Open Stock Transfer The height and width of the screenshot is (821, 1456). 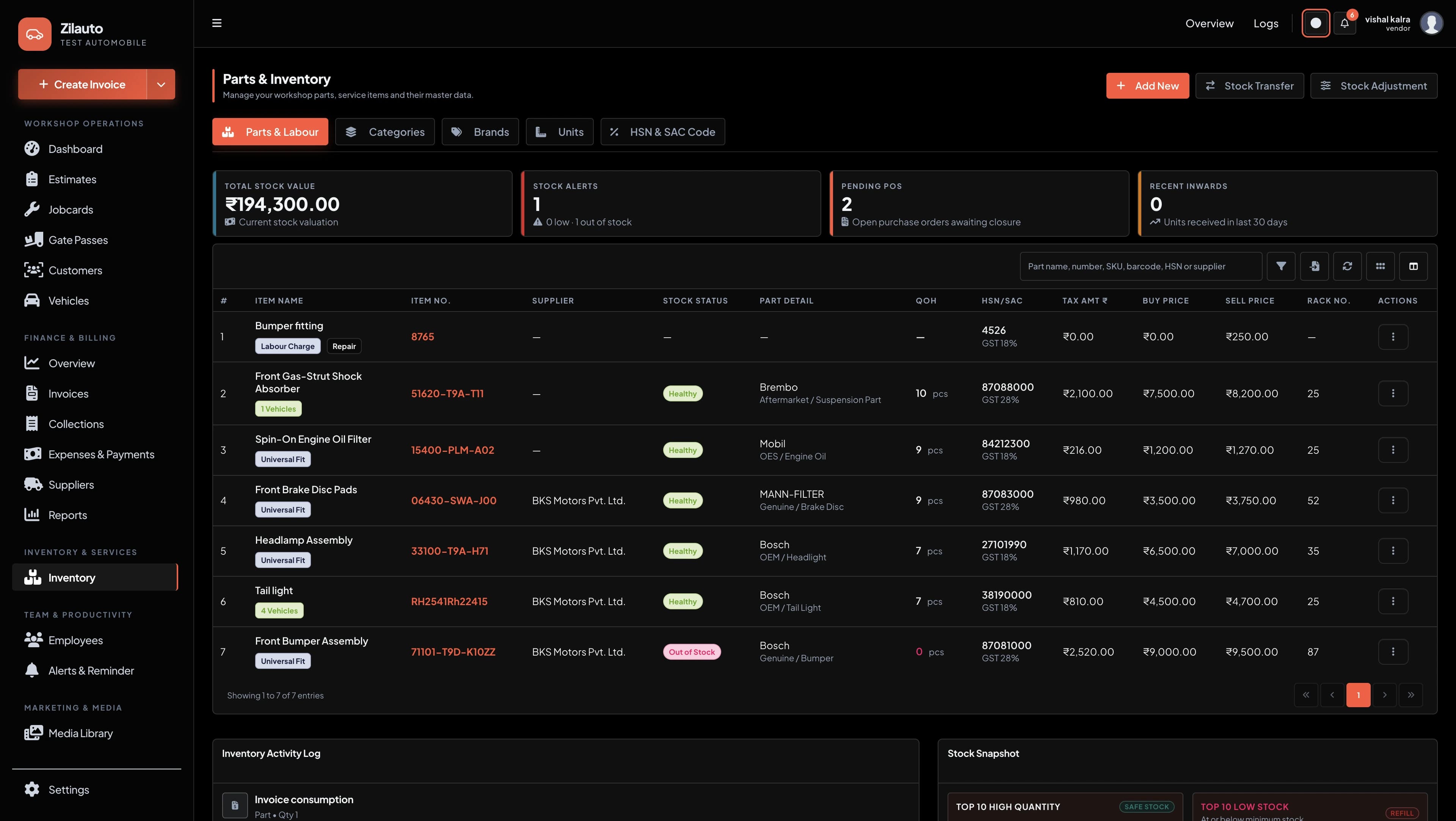(x=1249, y=86)
